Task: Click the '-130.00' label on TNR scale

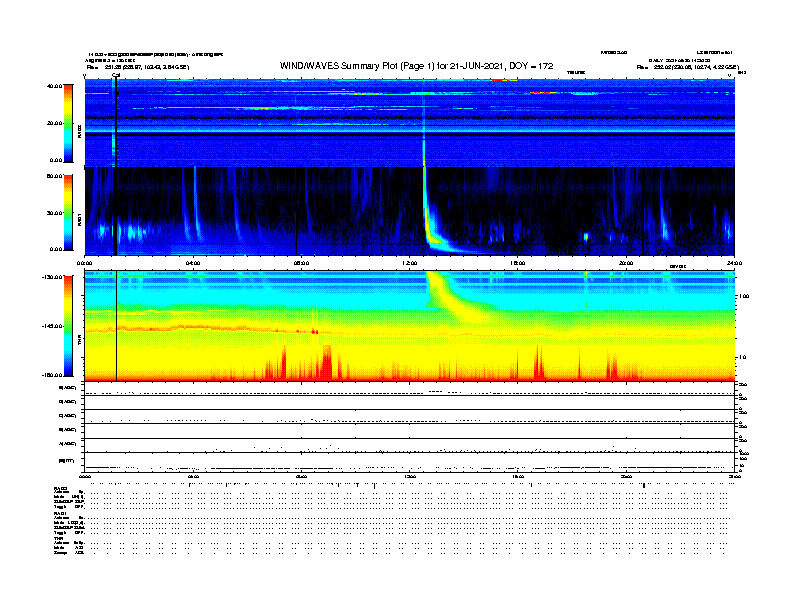Action: [x=52, y=277]
